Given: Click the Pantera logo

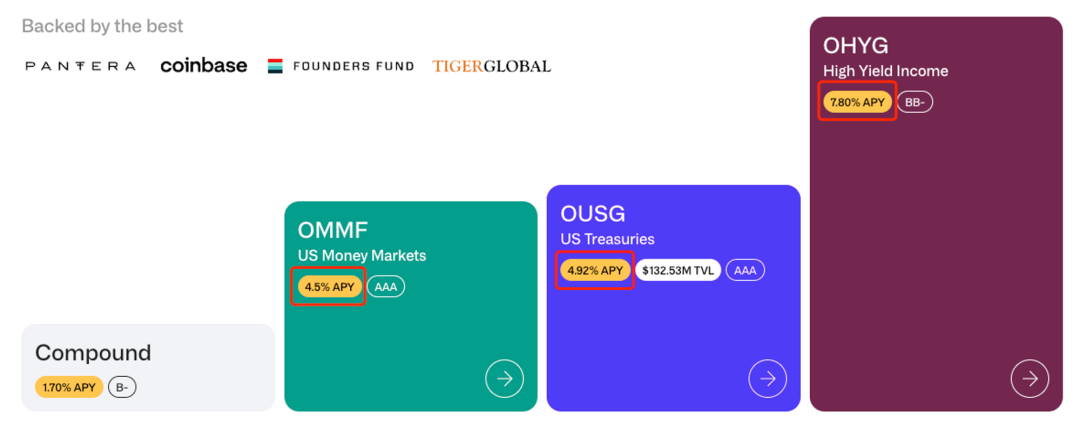Looking at the screenshot, I should pos(80,66).
